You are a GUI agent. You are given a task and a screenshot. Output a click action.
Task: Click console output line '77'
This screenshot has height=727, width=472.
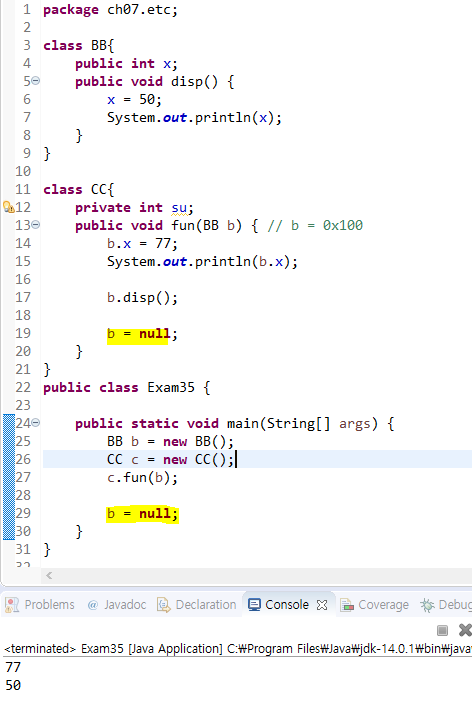pos(13,667)
